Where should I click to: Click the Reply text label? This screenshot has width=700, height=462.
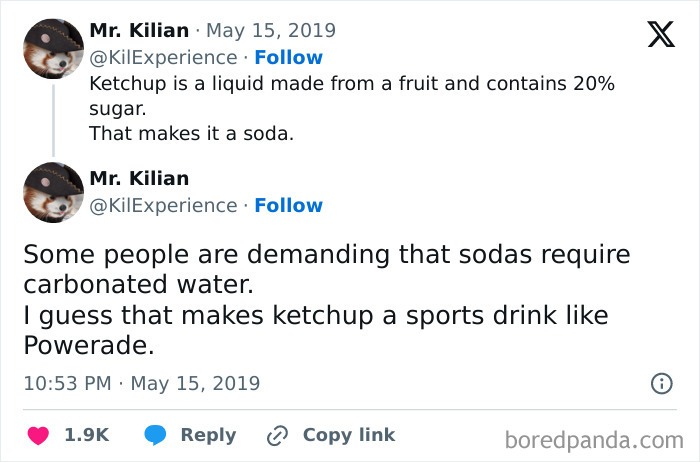208,435
